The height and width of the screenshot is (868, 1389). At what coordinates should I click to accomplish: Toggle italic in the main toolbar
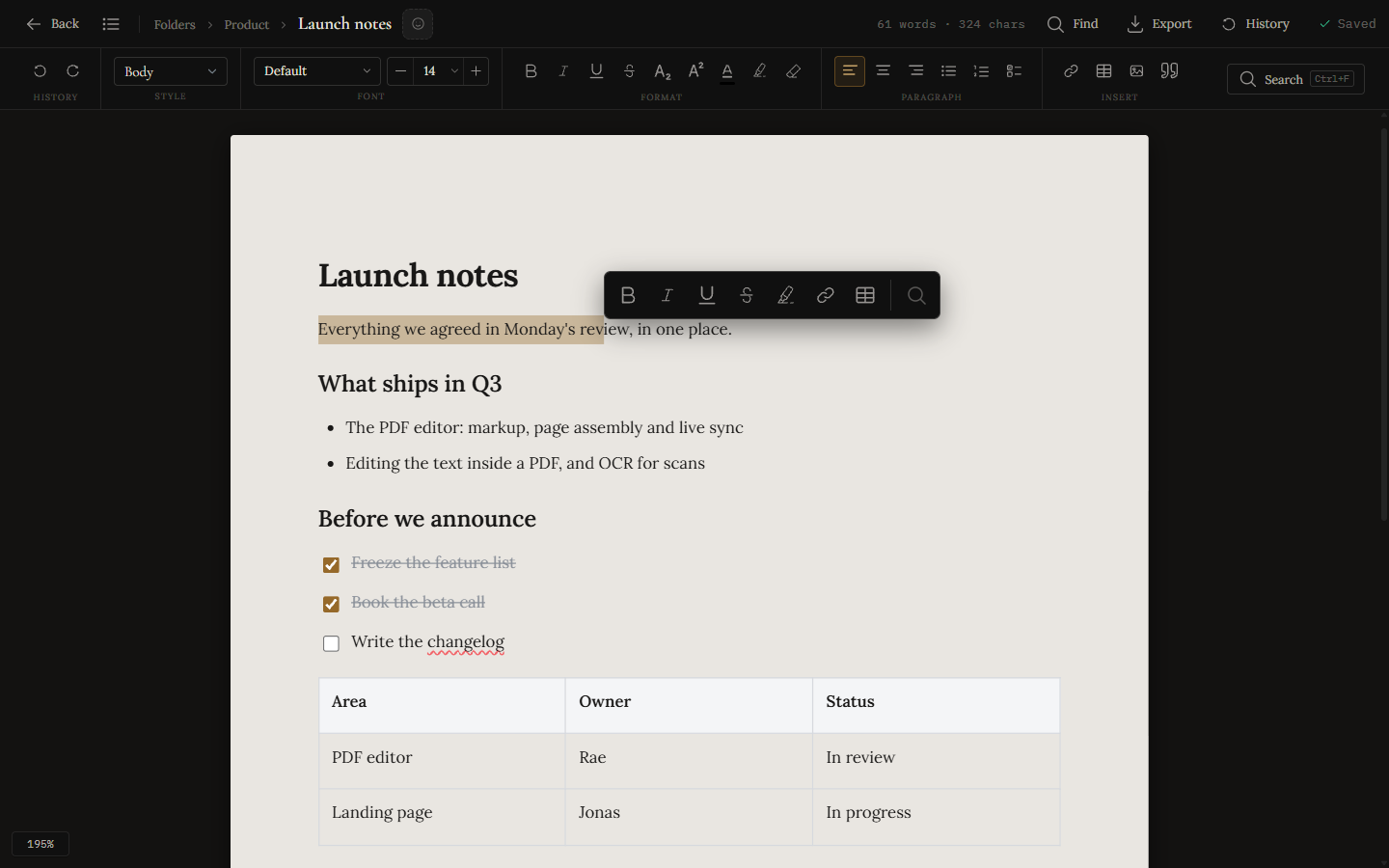[x=563, y=71]
